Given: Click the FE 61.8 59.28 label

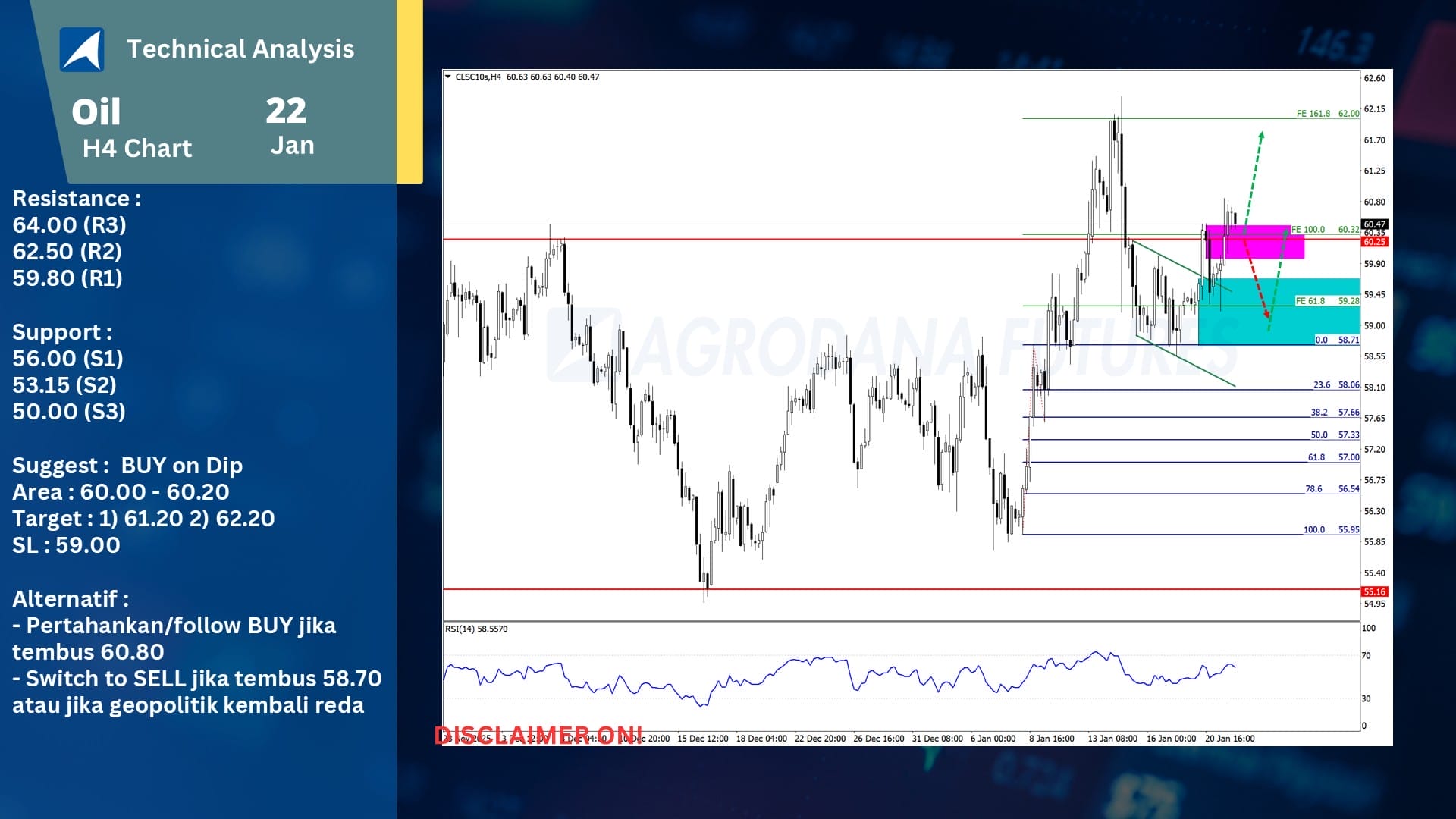Looking at the screenshot, I should (x=1327, y=301).
